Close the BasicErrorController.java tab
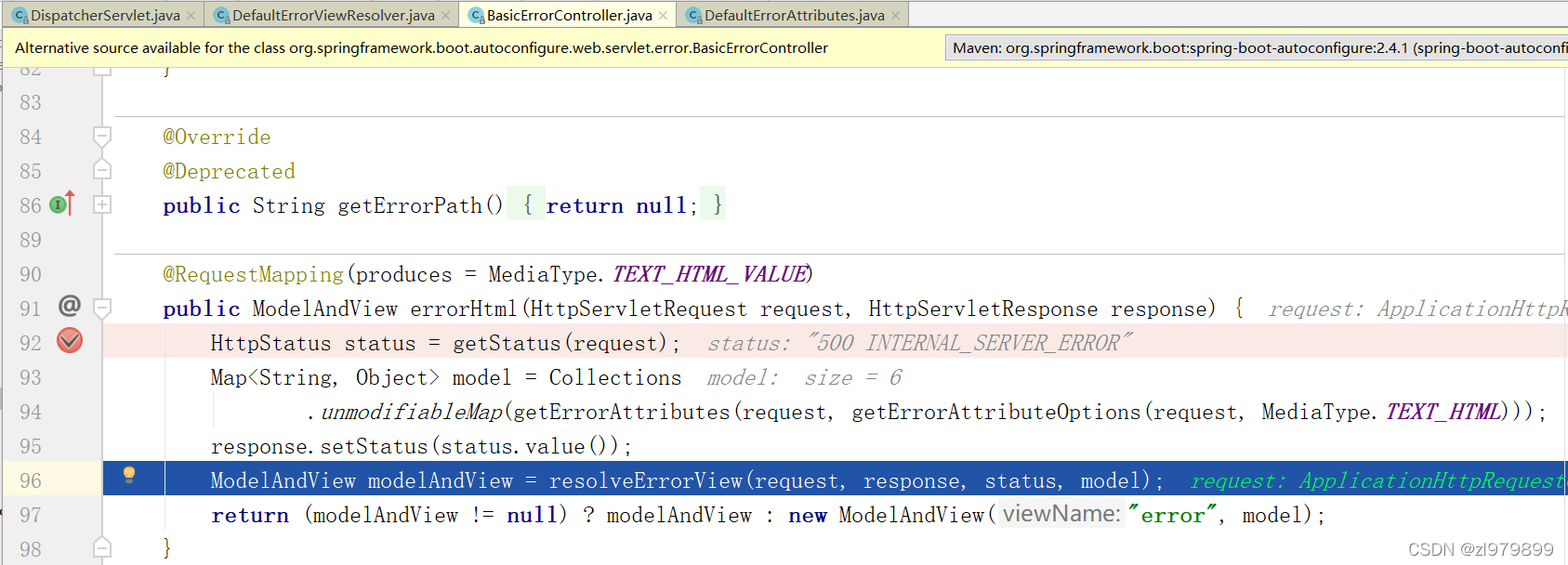1568x565 pixels. 663,16
